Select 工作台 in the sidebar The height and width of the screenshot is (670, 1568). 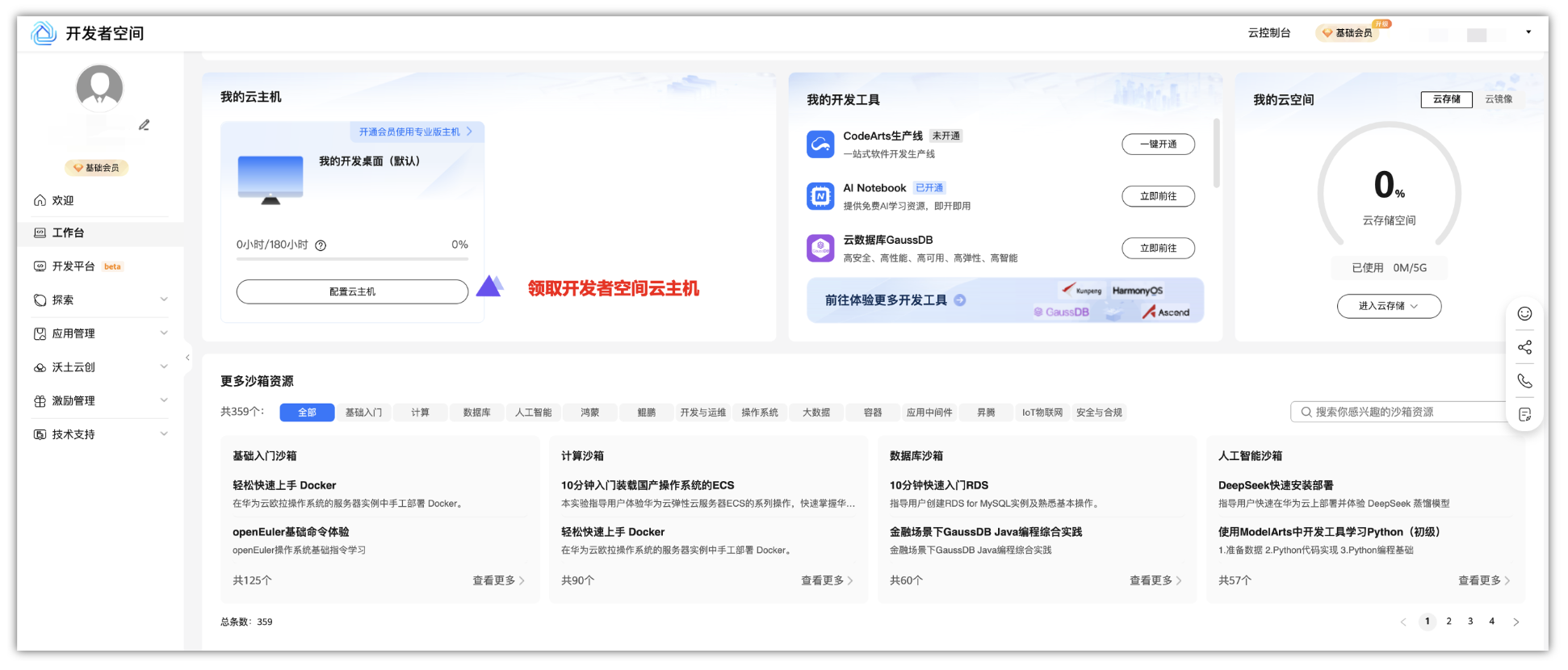pos(100,232)
